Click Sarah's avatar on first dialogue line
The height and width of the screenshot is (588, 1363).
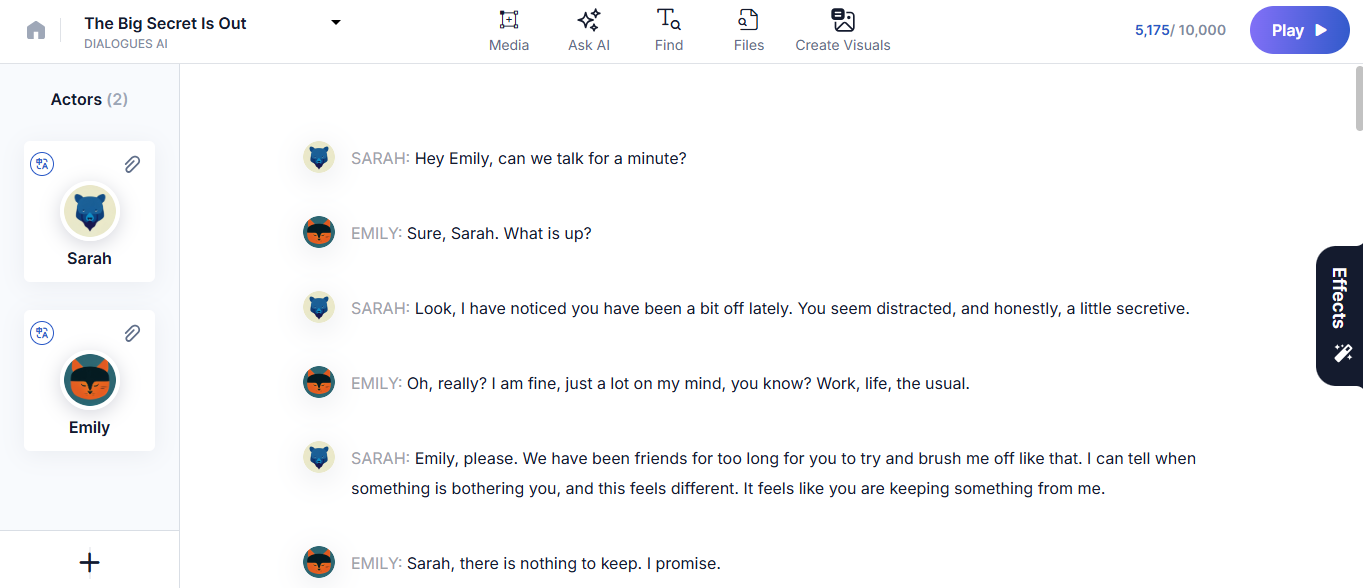318,157
